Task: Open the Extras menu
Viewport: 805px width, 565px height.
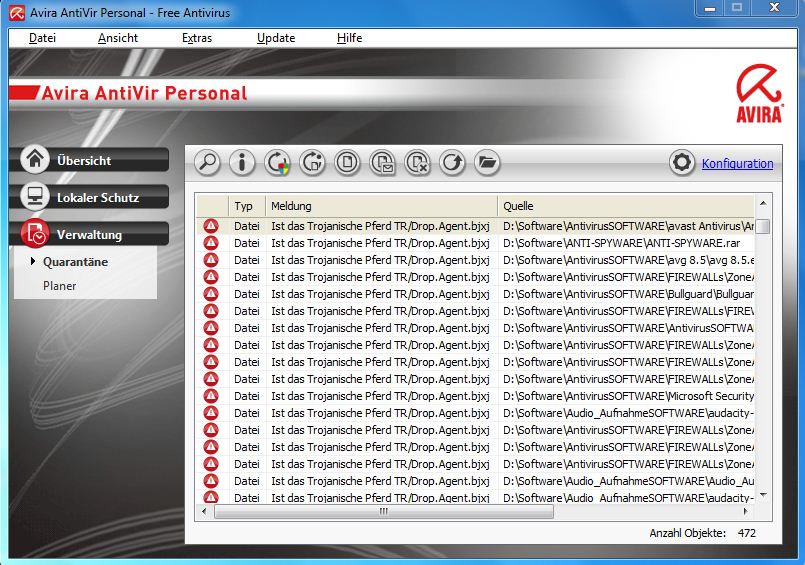Action: [197, 38]
